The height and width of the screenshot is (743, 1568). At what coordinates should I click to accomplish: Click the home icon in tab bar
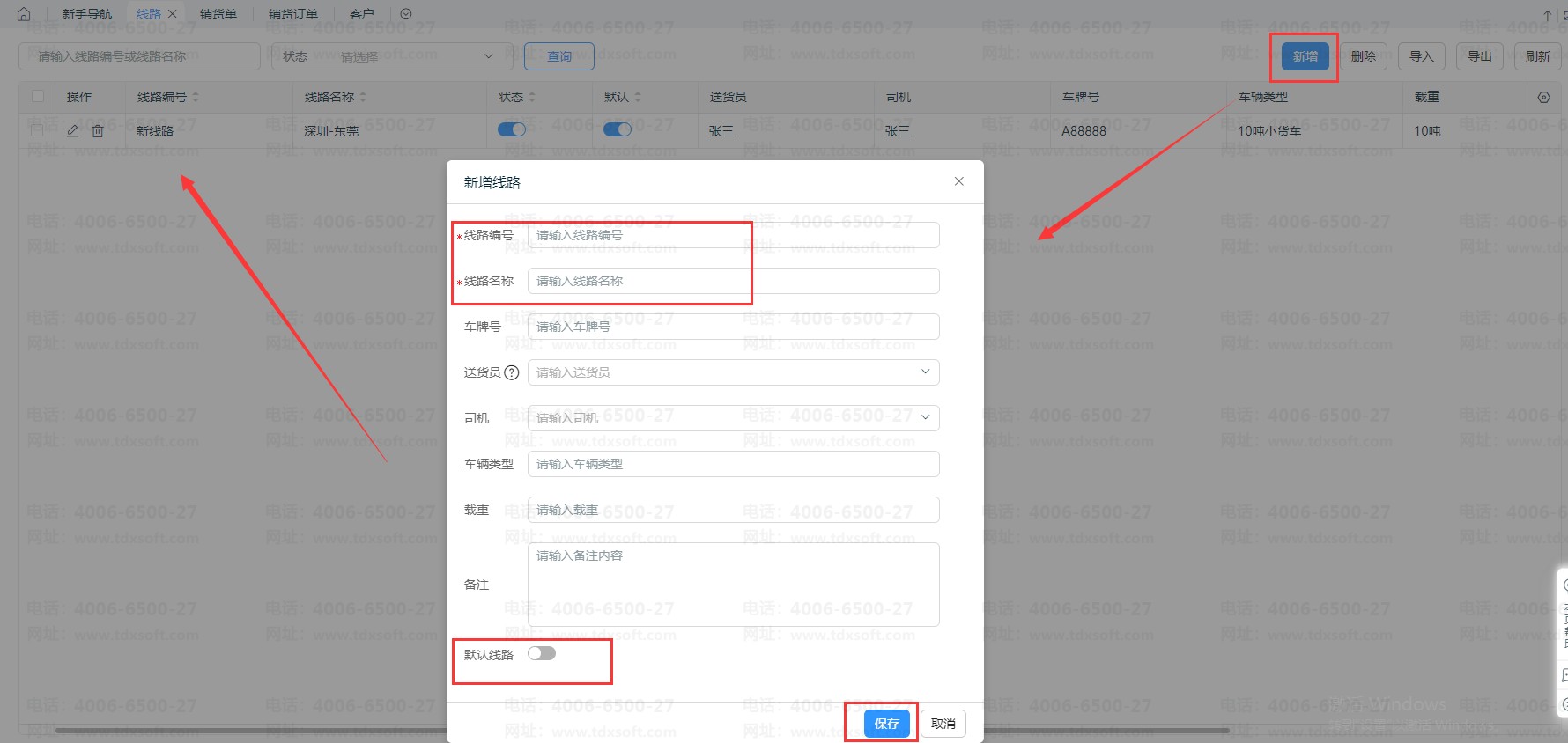click(24, 14)
